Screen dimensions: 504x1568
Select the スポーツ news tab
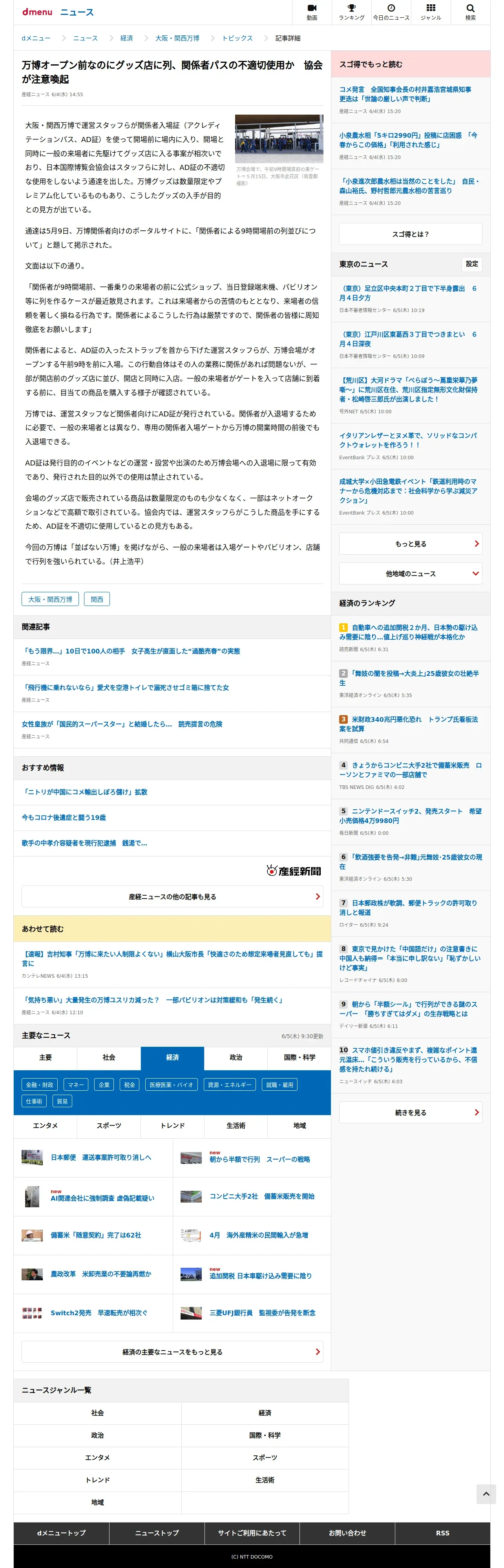click(x=109, y=1126)
